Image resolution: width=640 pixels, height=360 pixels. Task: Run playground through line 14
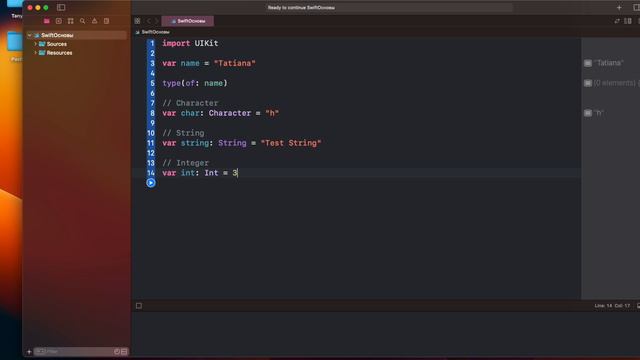pyautogui.click(x=151, y=182)
